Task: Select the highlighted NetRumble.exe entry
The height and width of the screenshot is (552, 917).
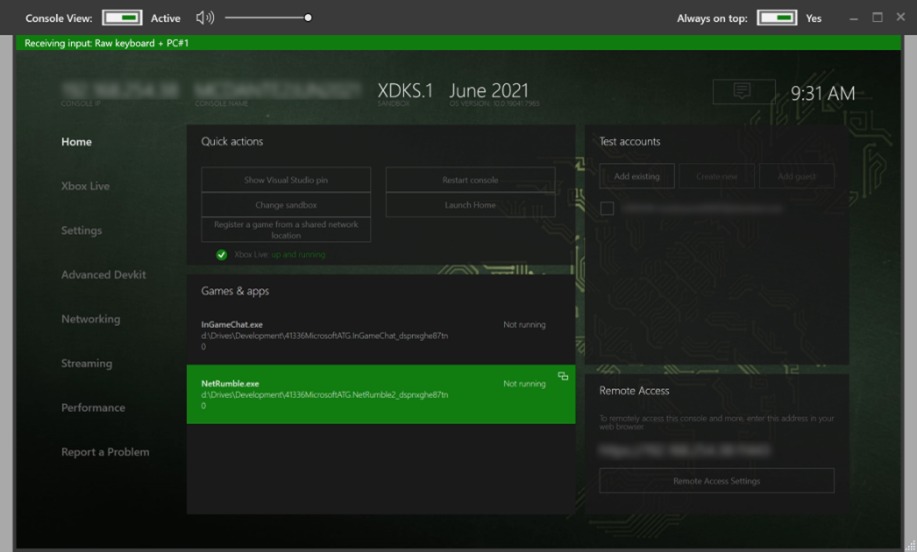Action: 381,394
